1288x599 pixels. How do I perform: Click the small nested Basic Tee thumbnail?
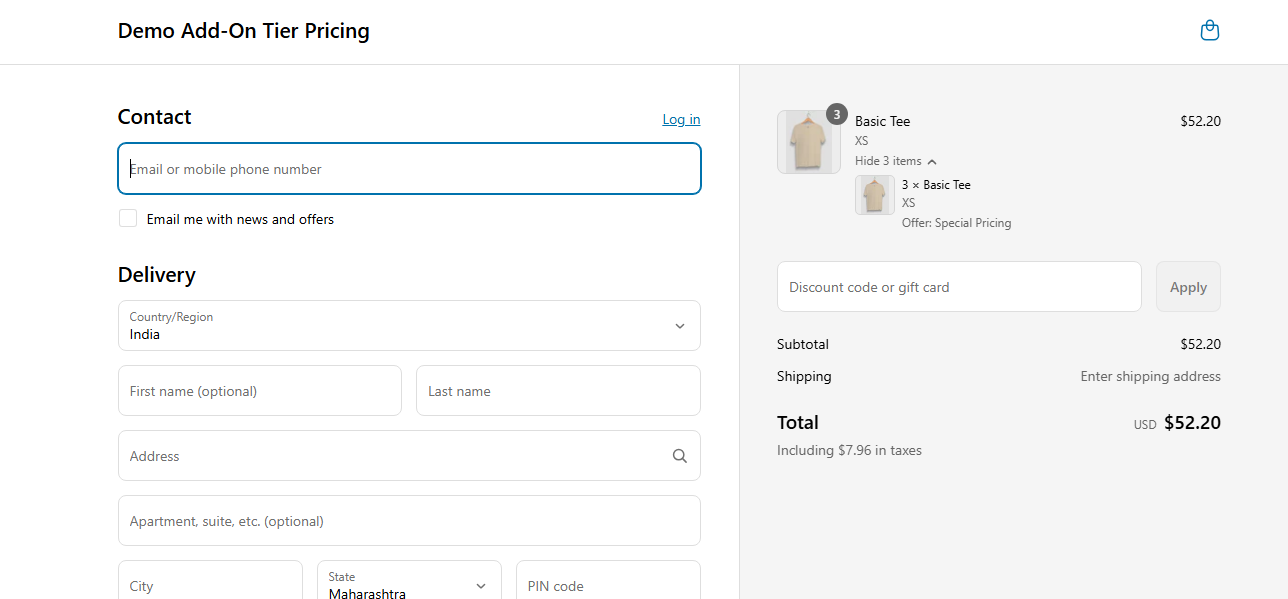(x=874, y=195)
